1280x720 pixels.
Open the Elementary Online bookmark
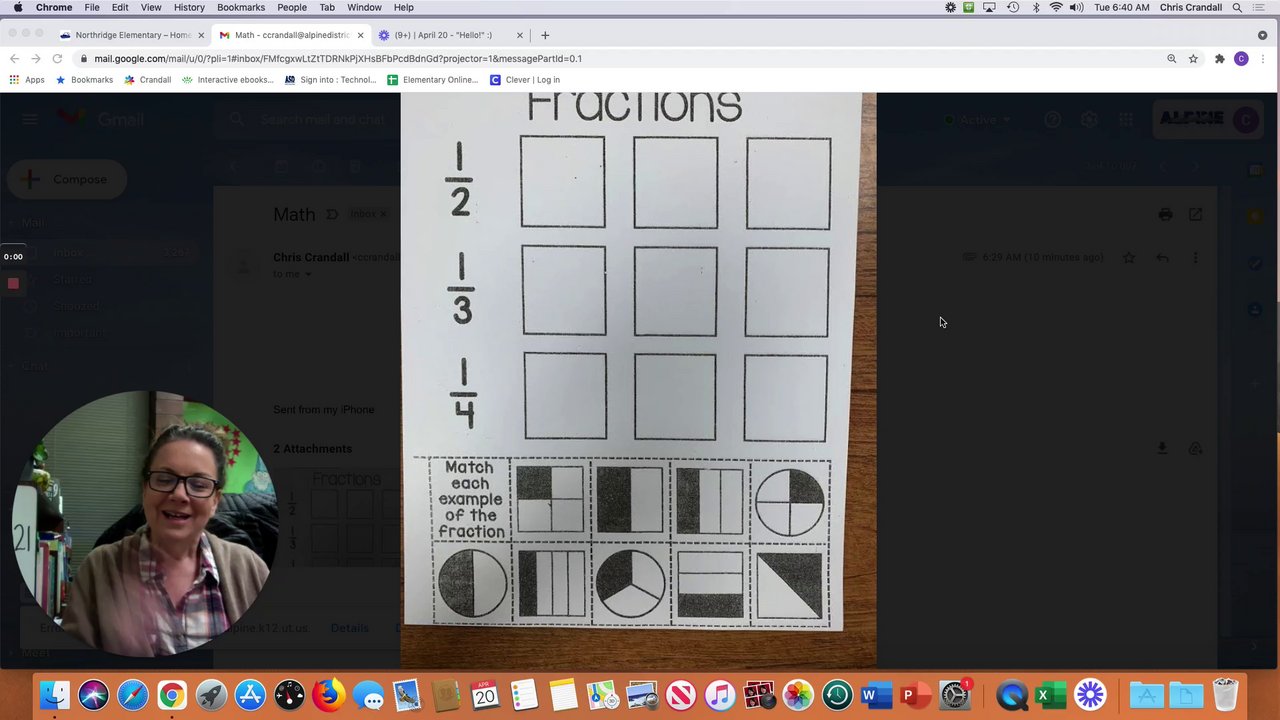pyautogui.click(x=433, y=80)
